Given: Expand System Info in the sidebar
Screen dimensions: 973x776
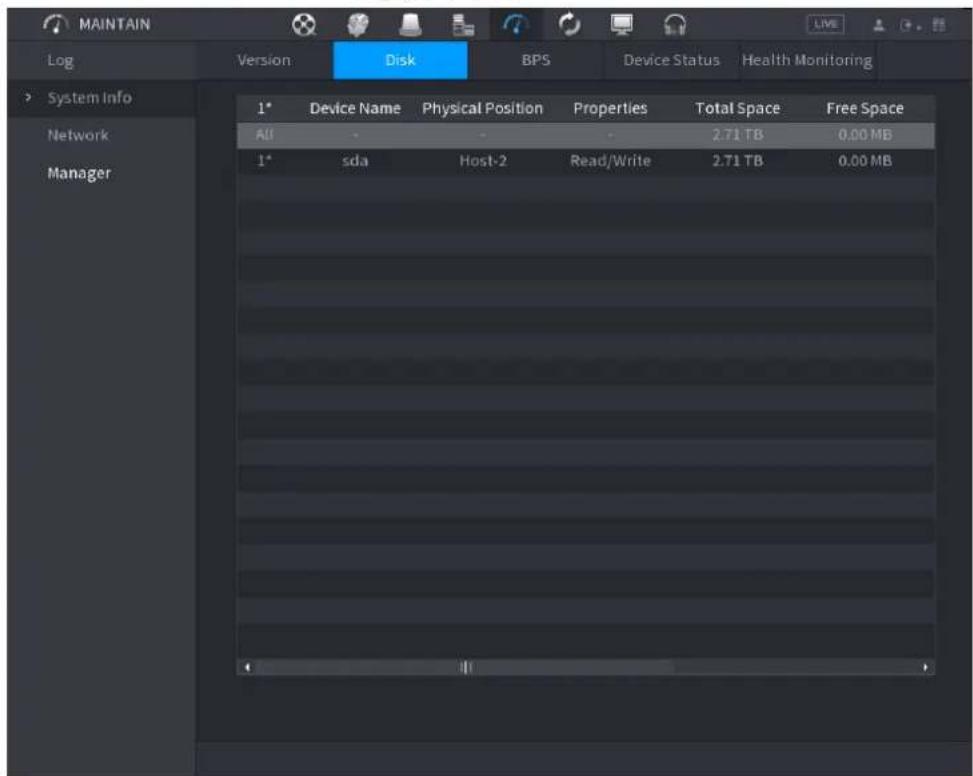Looking at the screenshot, I should click(89, 97).
